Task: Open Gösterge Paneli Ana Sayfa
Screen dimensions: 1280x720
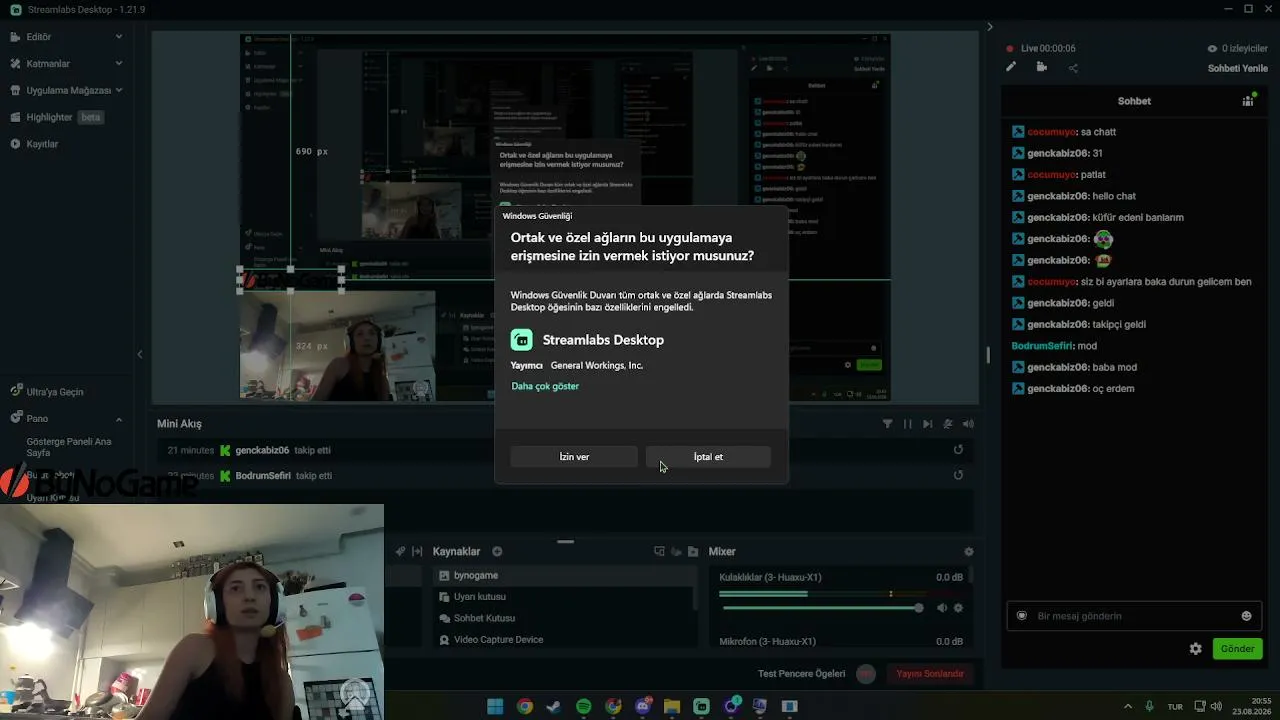Action: coord(69,447)
